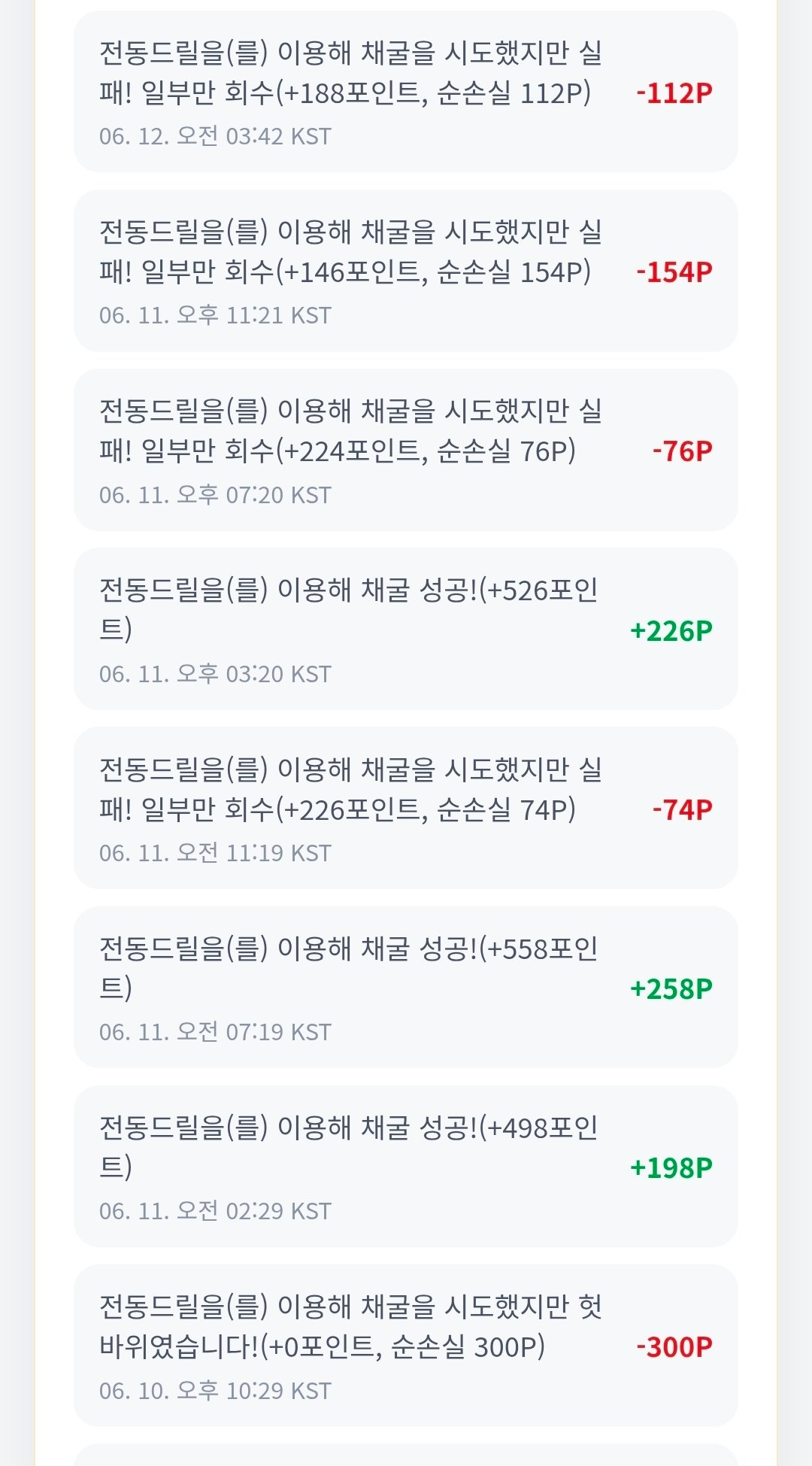
Task: Open the -112P mining failure entry
Action: [406, 91]
